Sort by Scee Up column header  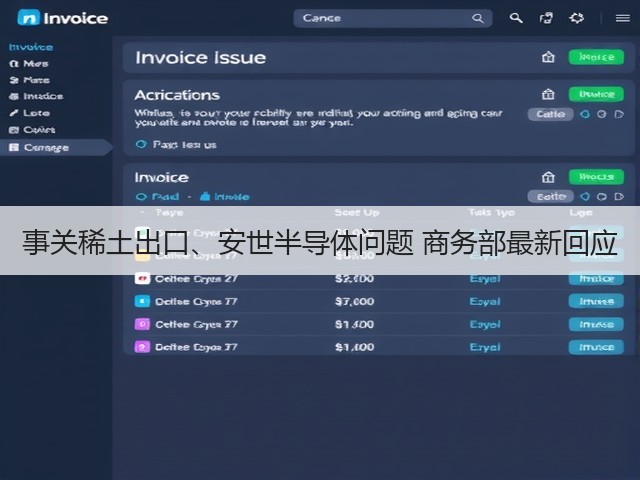coord(357,213)
